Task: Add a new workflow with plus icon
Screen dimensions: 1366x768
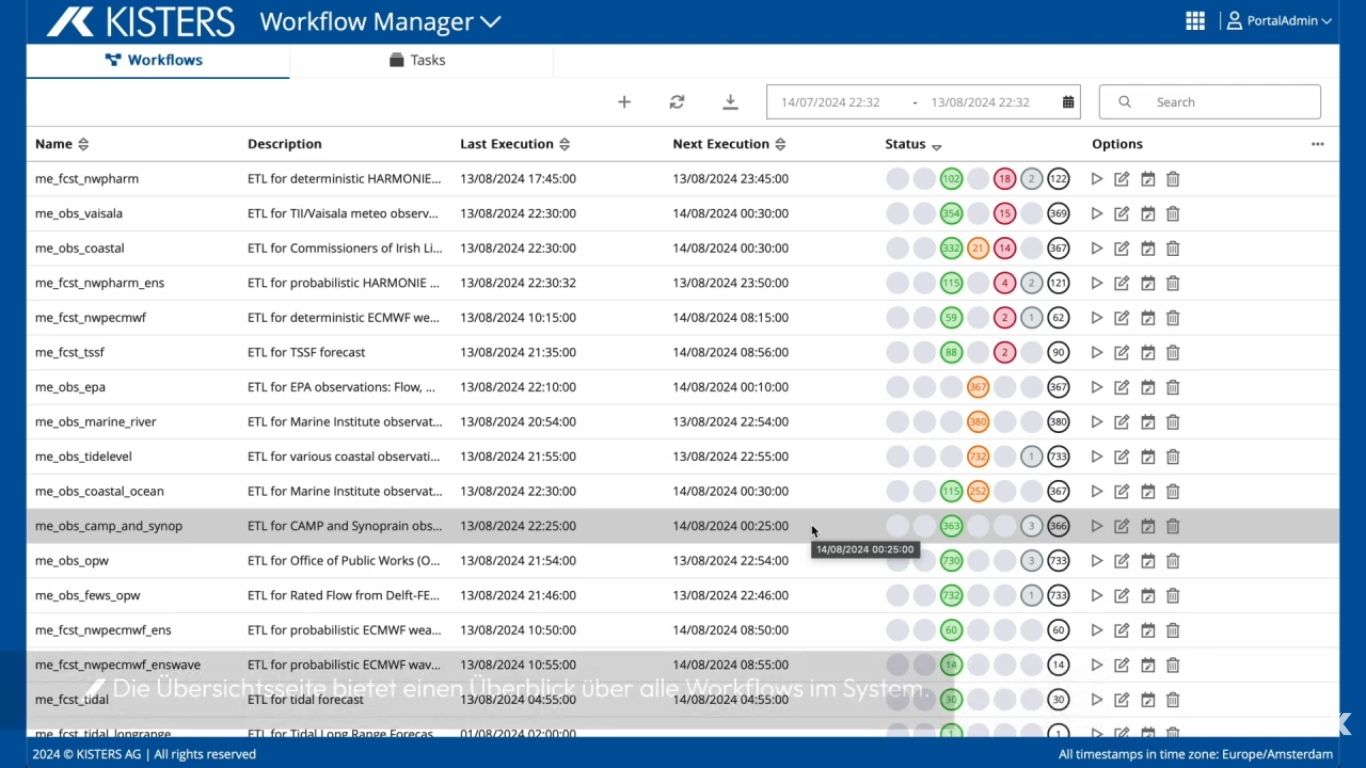Action: pyautogui.click(x=624, y=102)
